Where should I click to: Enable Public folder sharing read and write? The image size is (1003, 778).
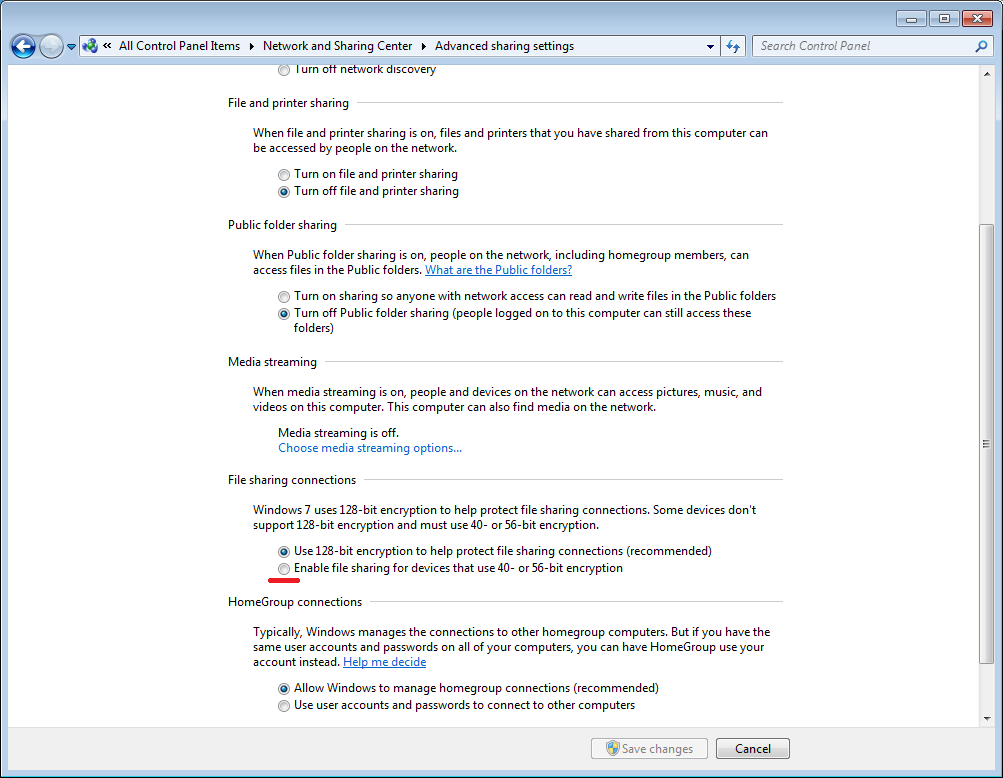click(284, 296)
